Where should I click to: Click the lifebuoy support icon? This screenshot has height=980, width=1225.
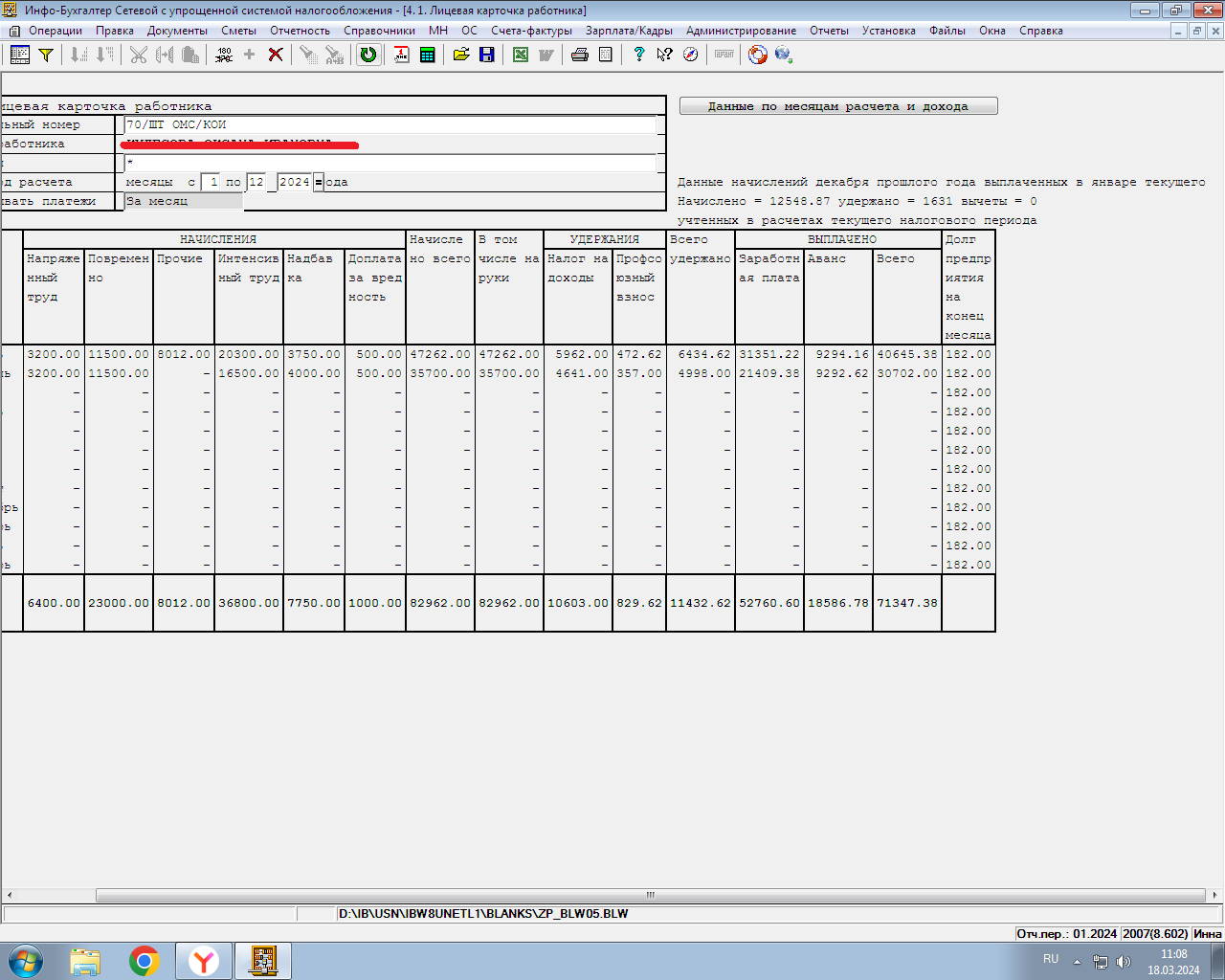tap(758, 55)
